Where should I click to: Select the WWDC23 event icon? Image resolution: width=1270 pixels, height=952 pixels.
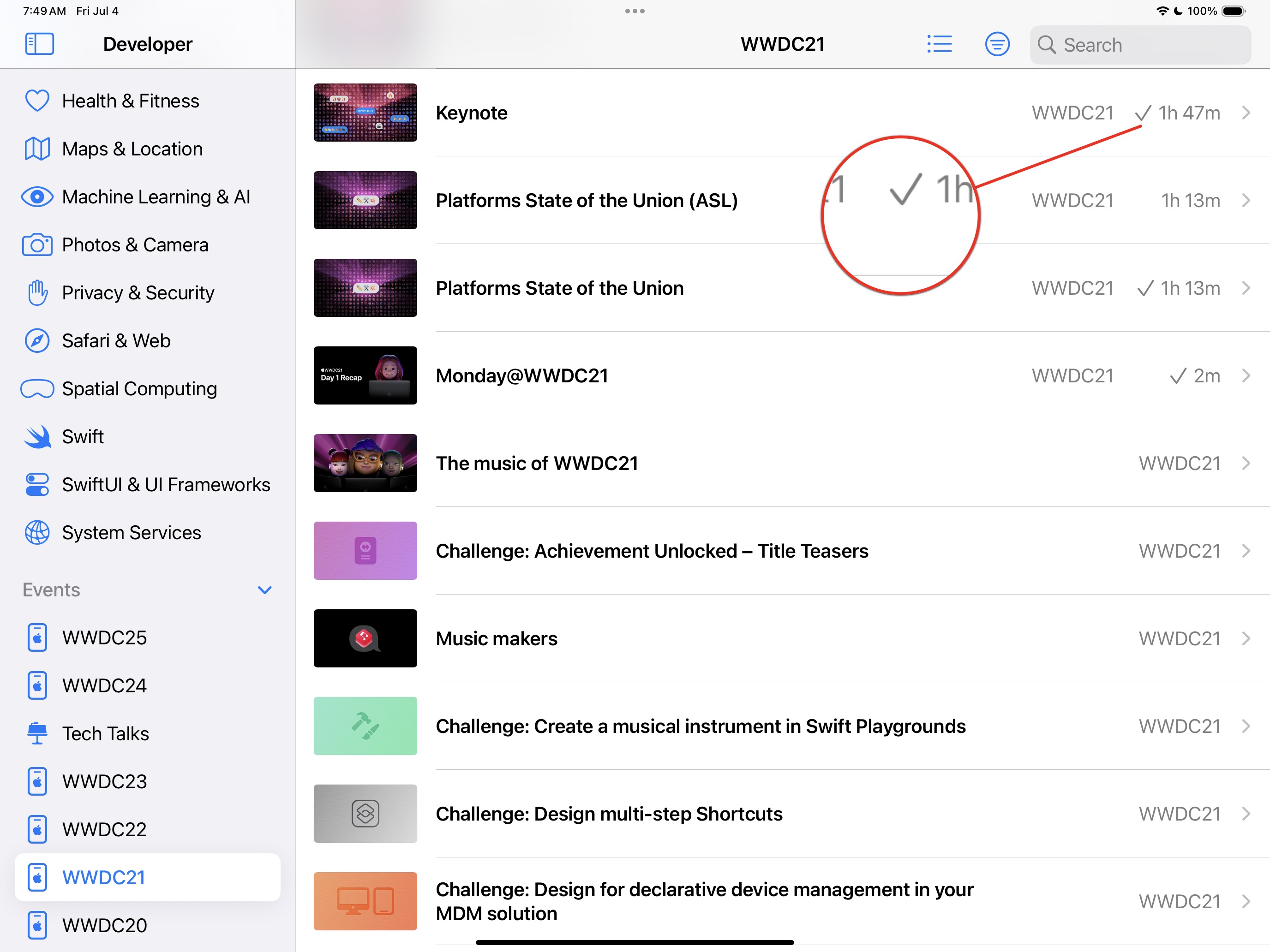(37, 781)
